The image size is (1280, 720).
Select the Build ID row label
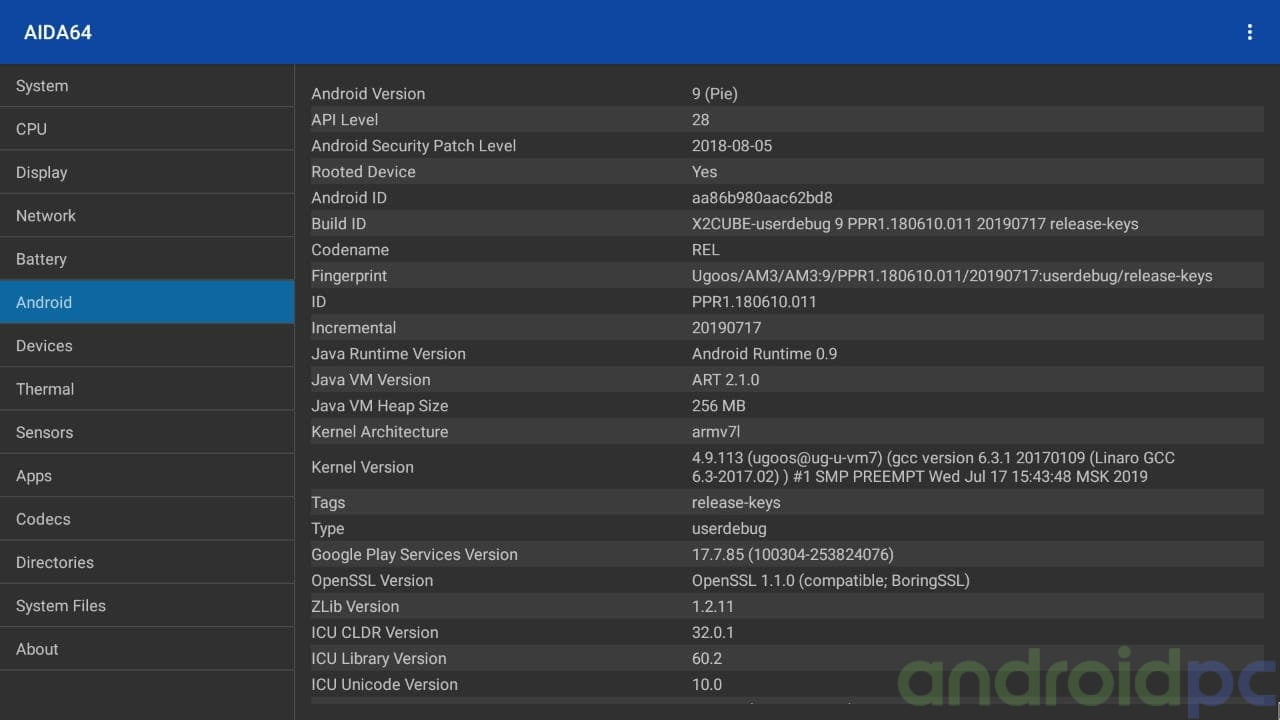pos(339,224)
